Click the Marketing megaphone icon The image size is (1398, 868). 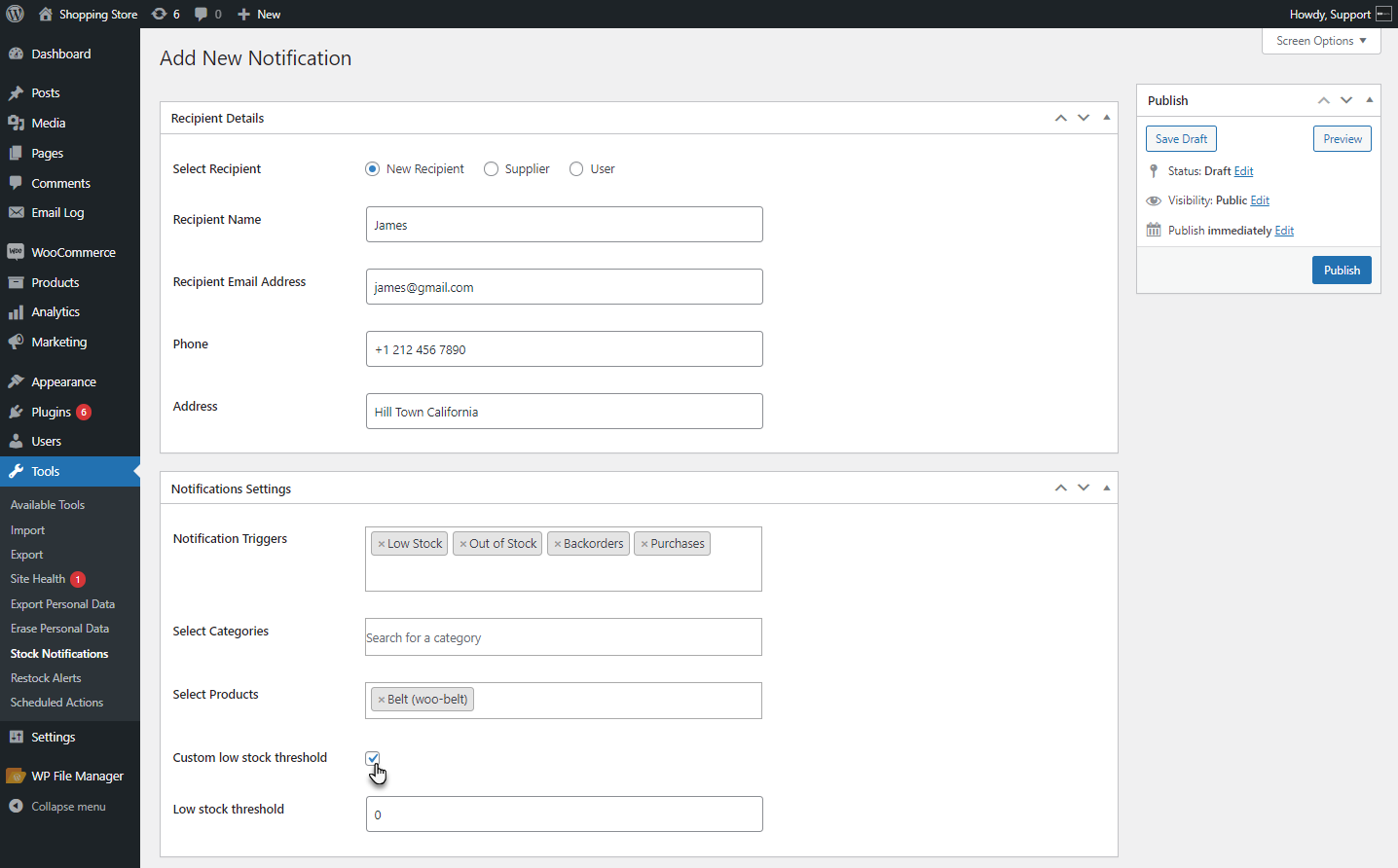[16, 342]
